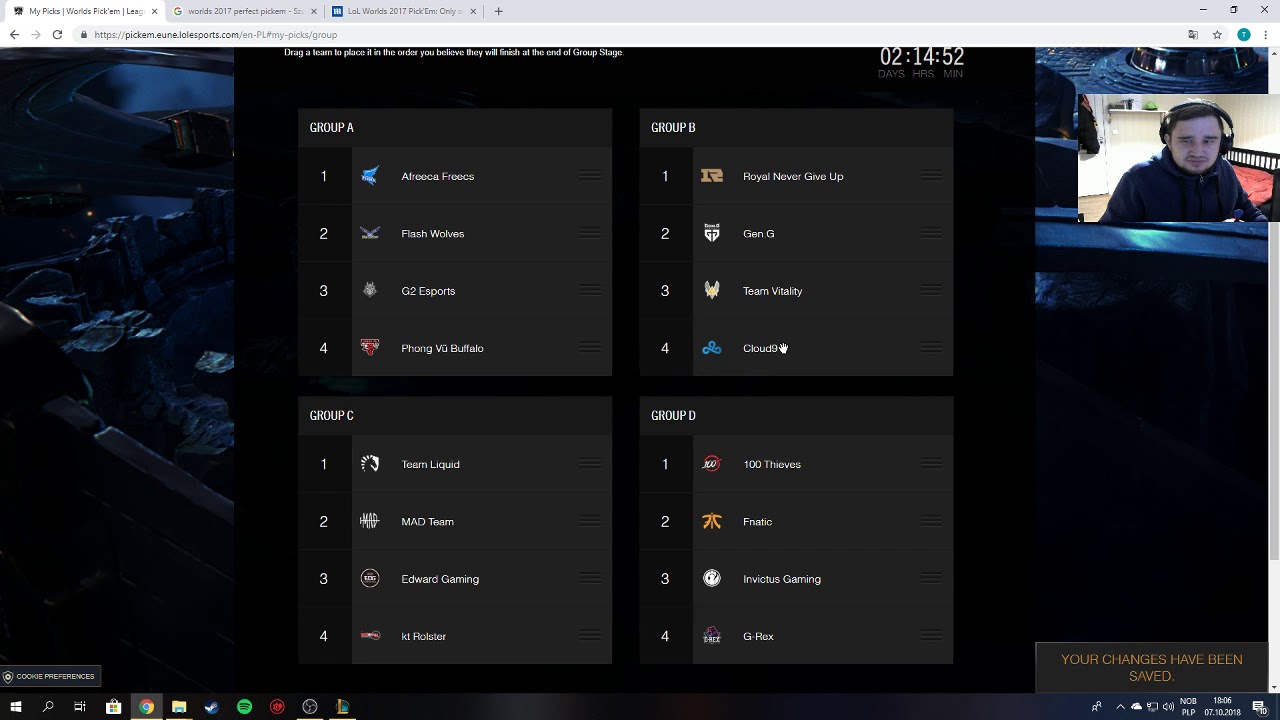Click the Afreeca Freecs team logo
This screenshot has height=720, width=1280.
370,176
